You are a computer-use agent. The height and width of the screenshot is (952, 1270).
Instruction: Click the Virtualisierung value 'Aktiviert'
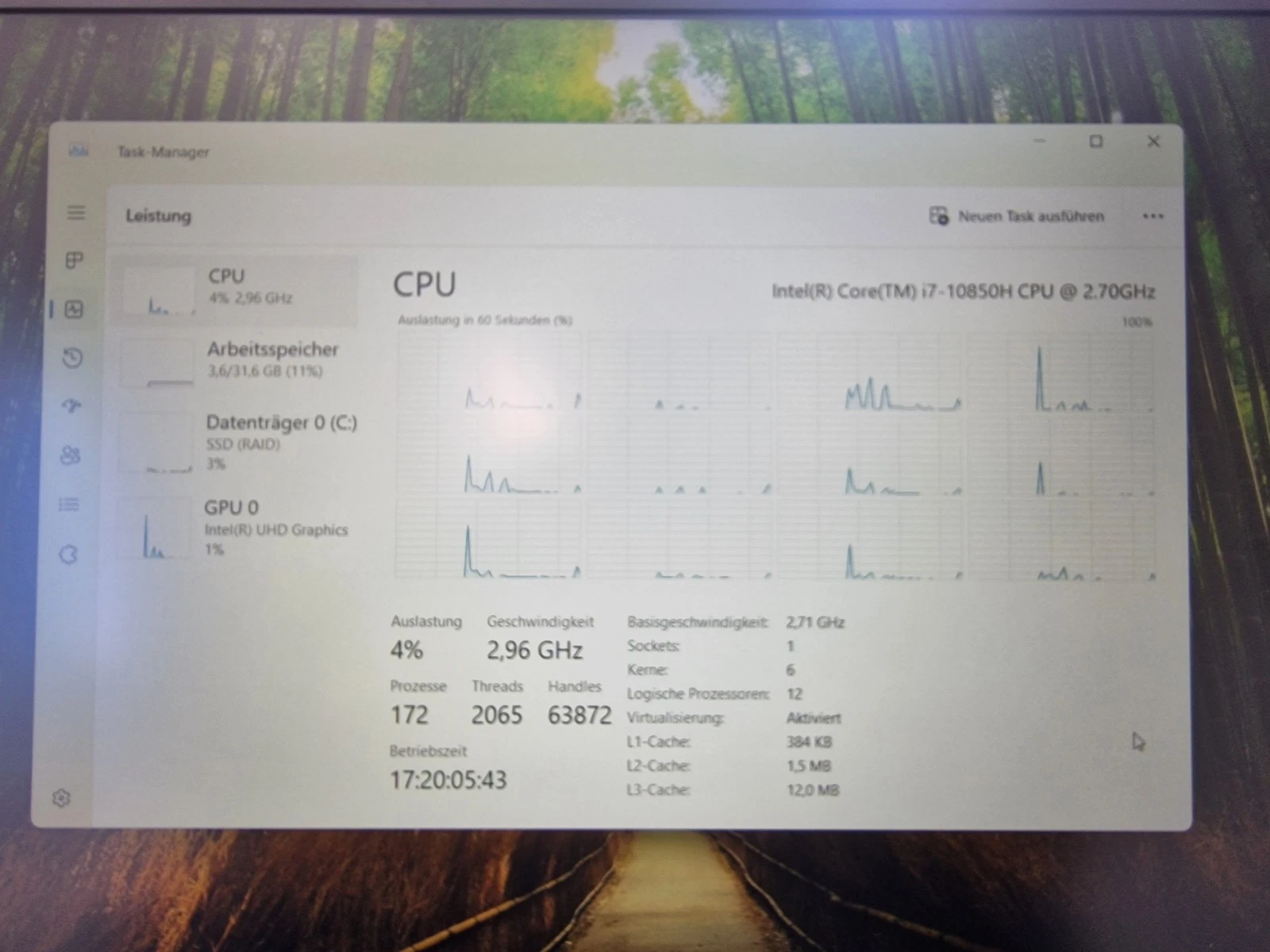click(814, 718)
